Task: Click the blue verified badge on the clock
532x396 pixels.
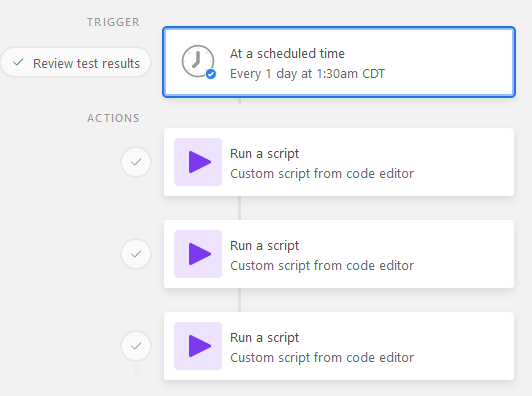Action: point(211,74)
